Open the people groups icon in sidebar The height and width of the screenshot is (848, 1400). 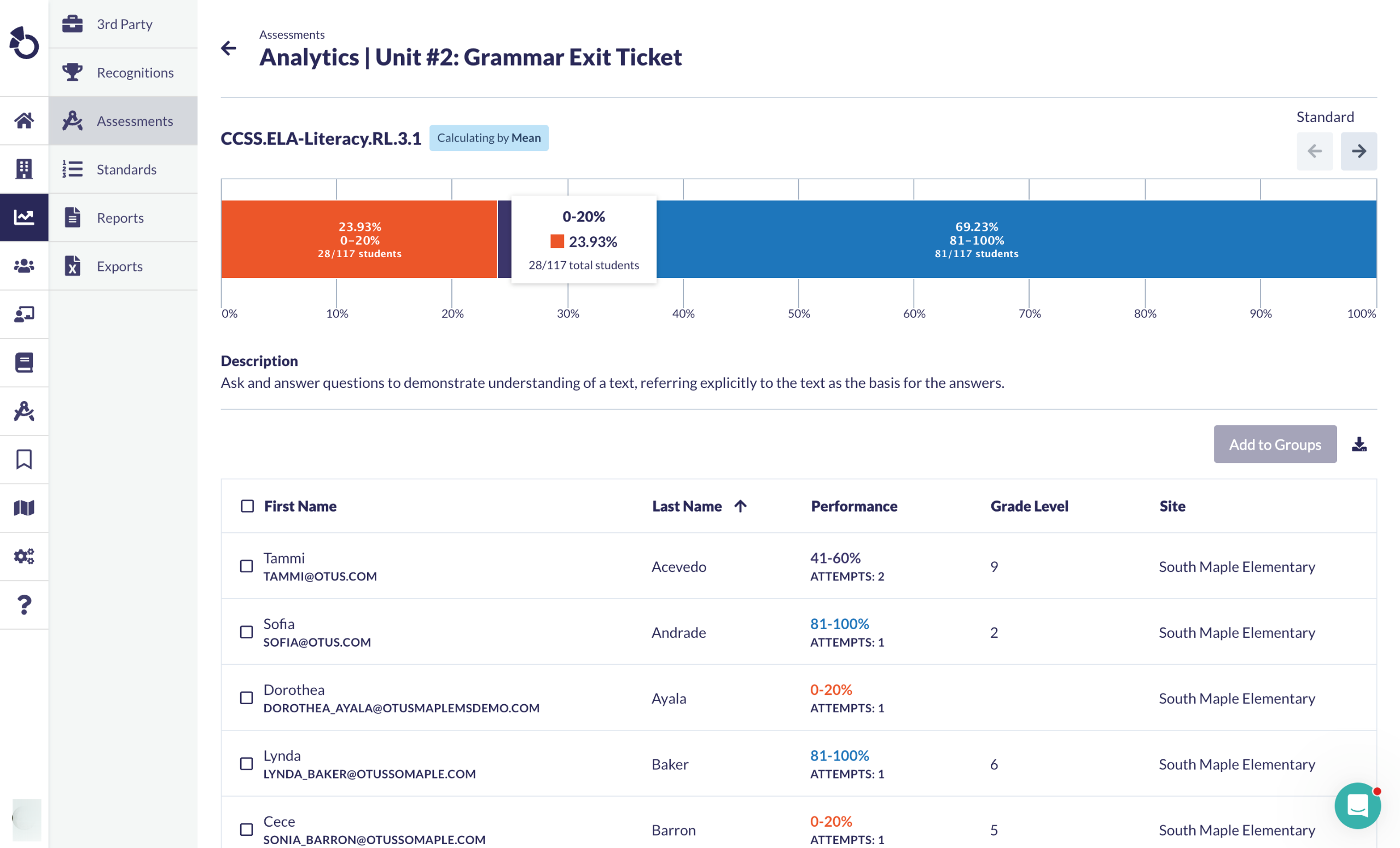(24, 265)
